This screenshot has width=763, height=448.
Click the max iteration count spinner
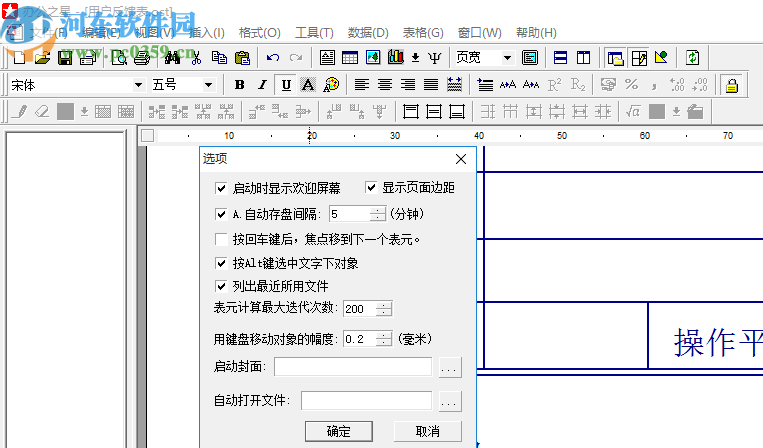pyautogui.click(x=384, y=309)
